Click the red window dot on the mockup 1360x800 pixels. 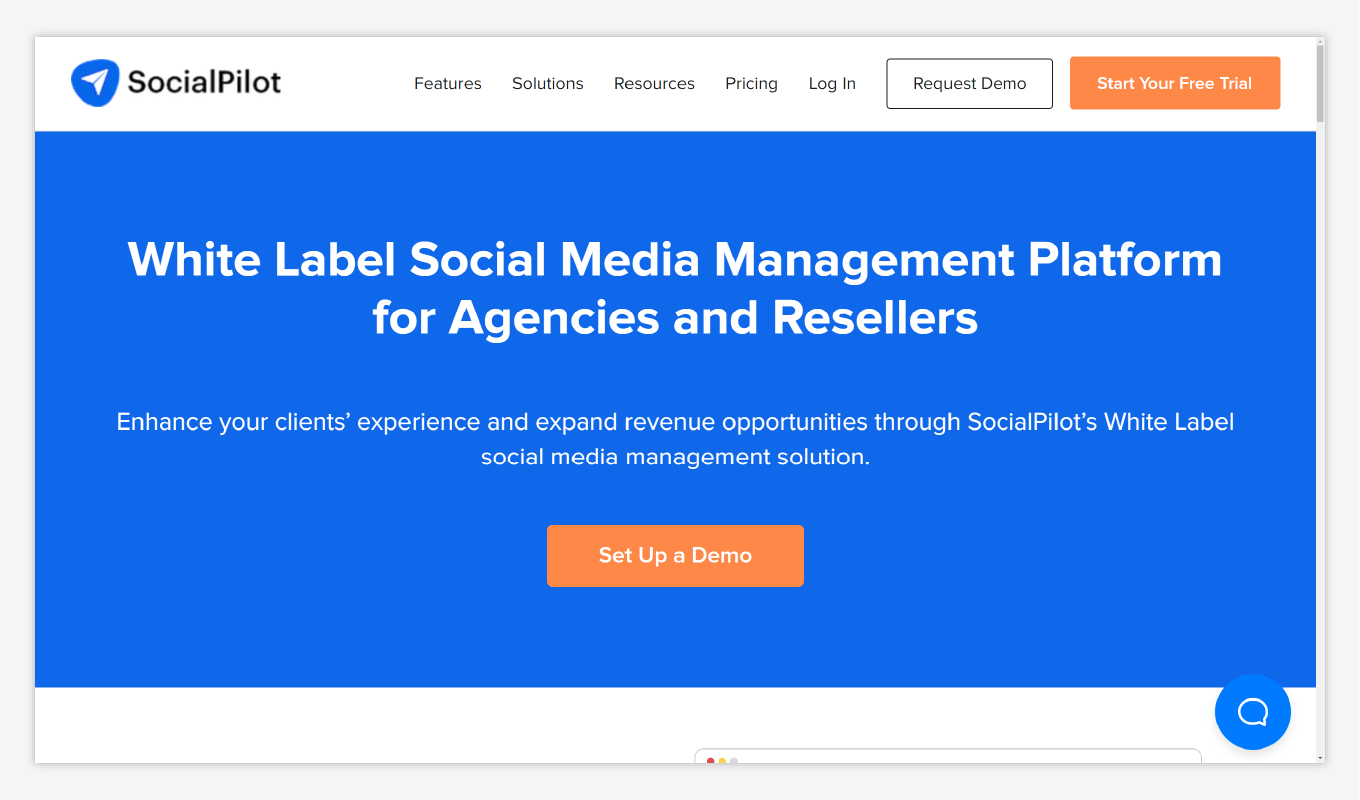coord(711,761)
